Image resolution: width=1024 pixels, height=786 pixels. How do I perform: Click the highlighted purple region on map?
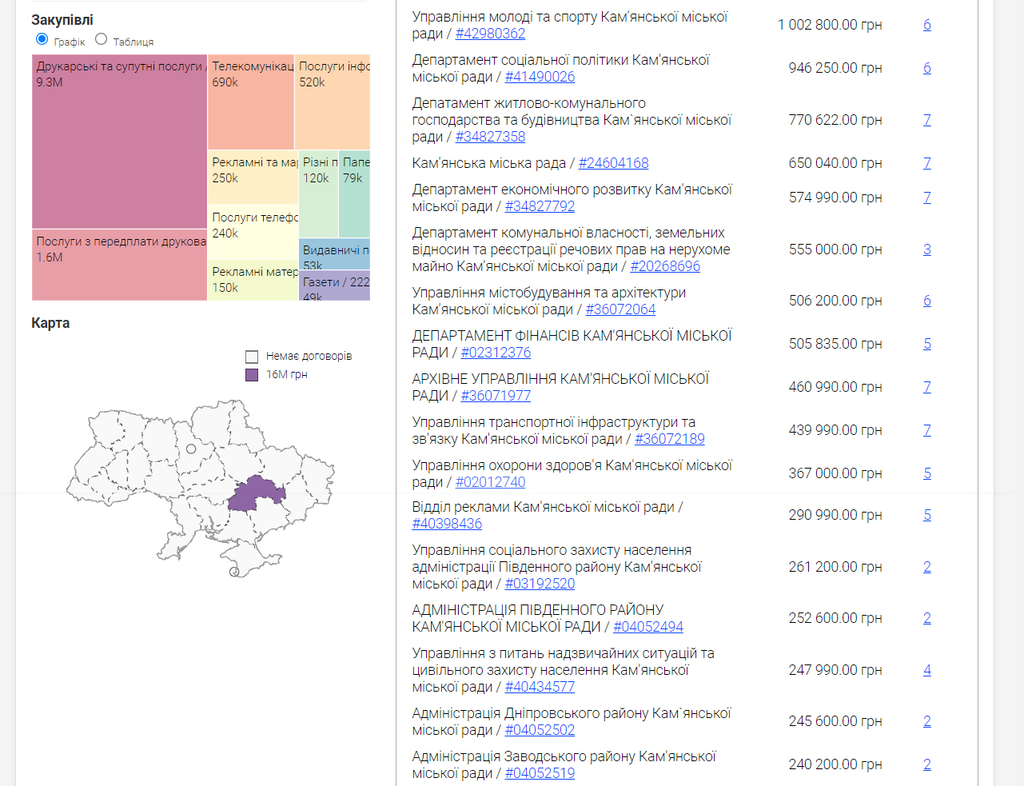point(256,494)
